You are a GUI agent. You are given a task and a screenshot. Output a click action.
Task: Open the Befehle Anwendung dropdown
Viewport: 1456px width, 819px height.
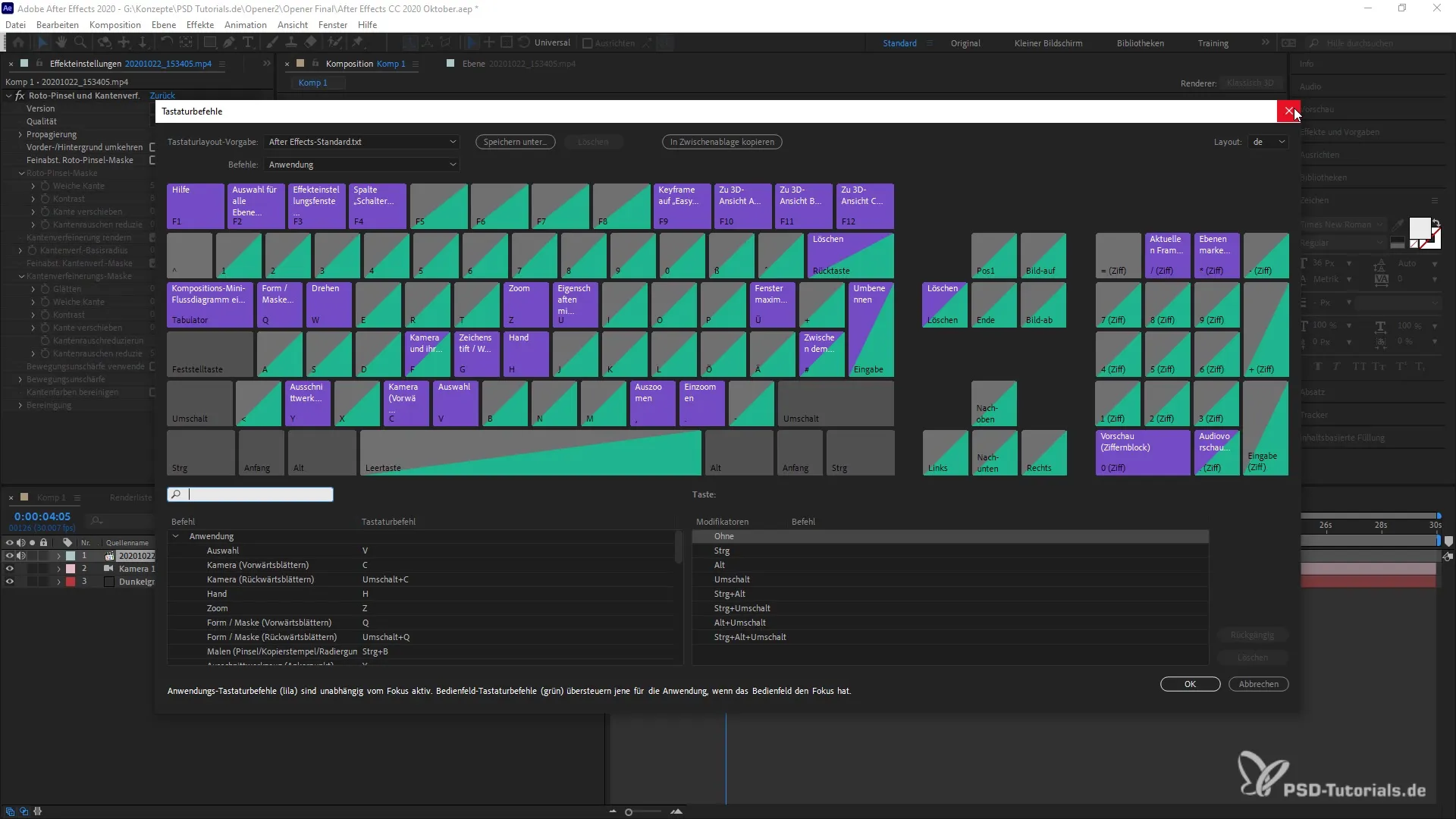tap(362, 165)
